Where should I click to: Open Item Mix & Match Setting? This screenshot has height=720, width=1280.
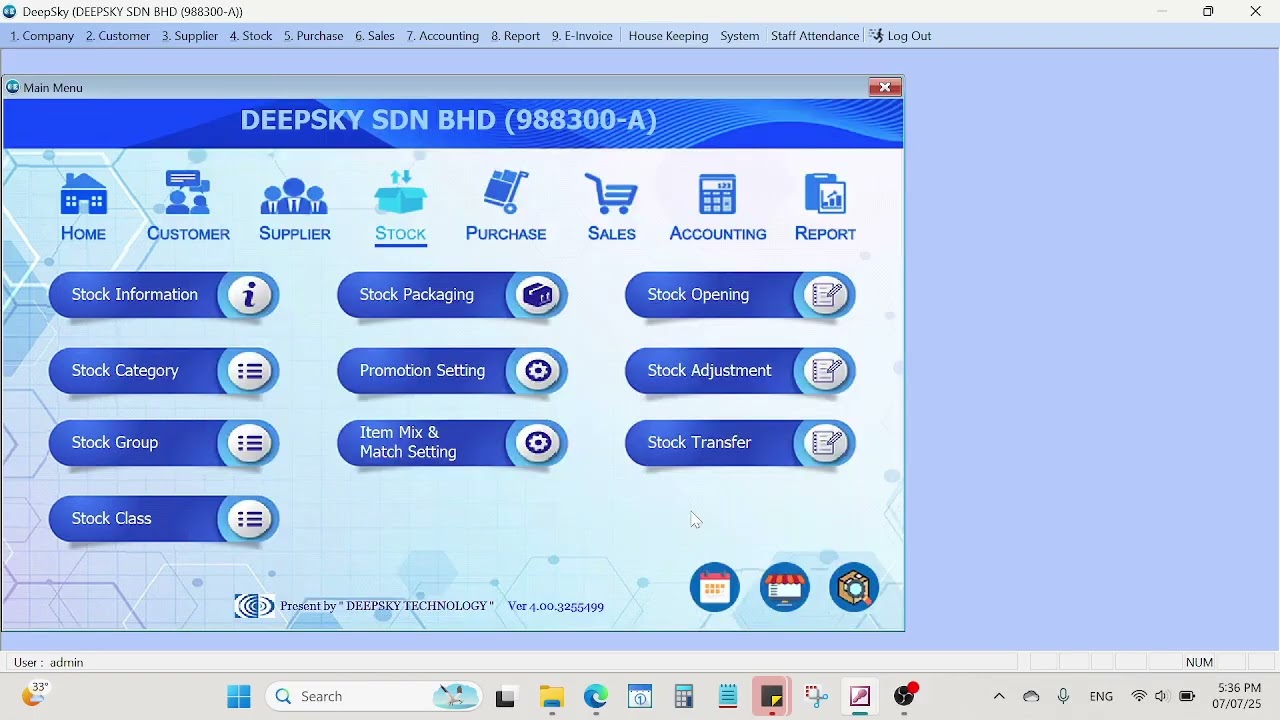pos(452,443)
